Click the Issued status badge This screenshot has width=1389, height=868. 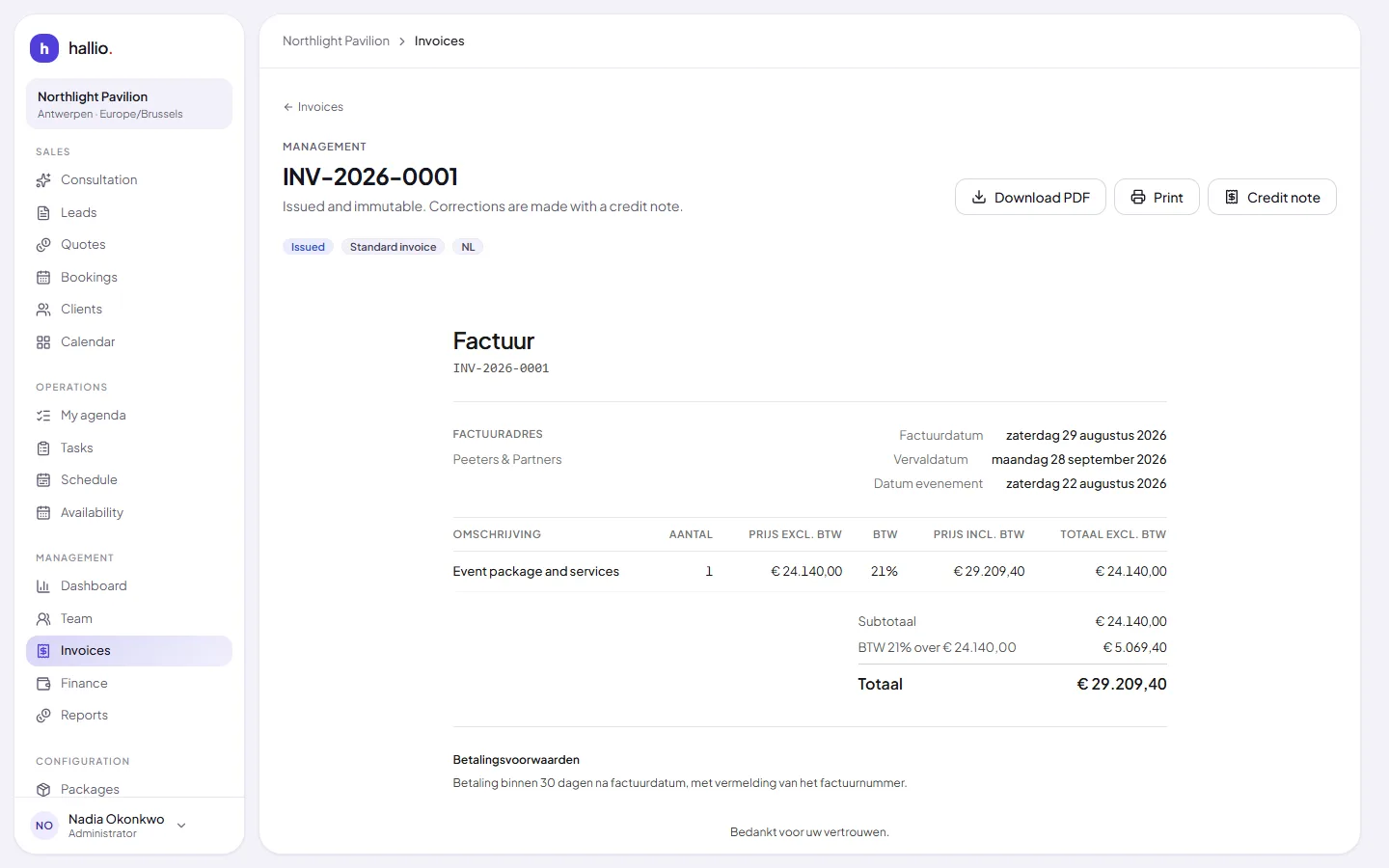308,247
